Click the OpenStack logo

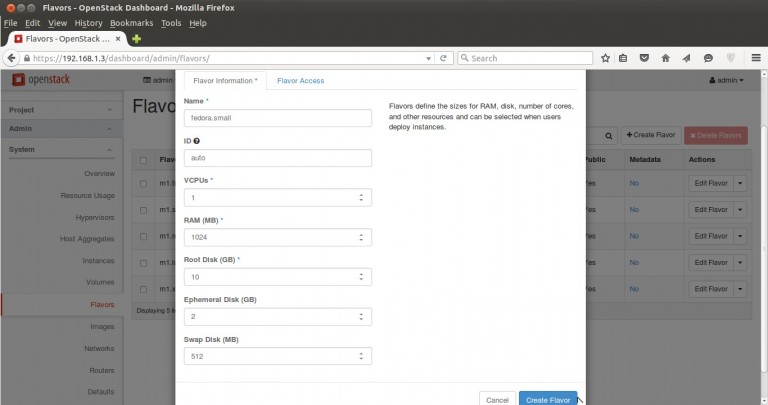pos(41,80)
